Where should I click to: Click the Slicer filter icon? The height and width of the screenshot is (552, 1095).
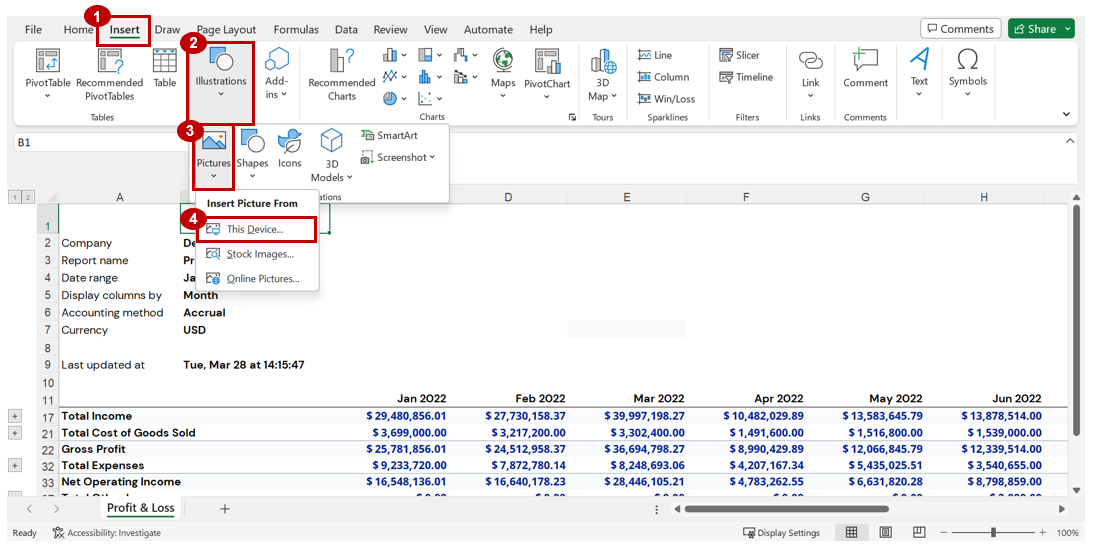pos(739,55)
